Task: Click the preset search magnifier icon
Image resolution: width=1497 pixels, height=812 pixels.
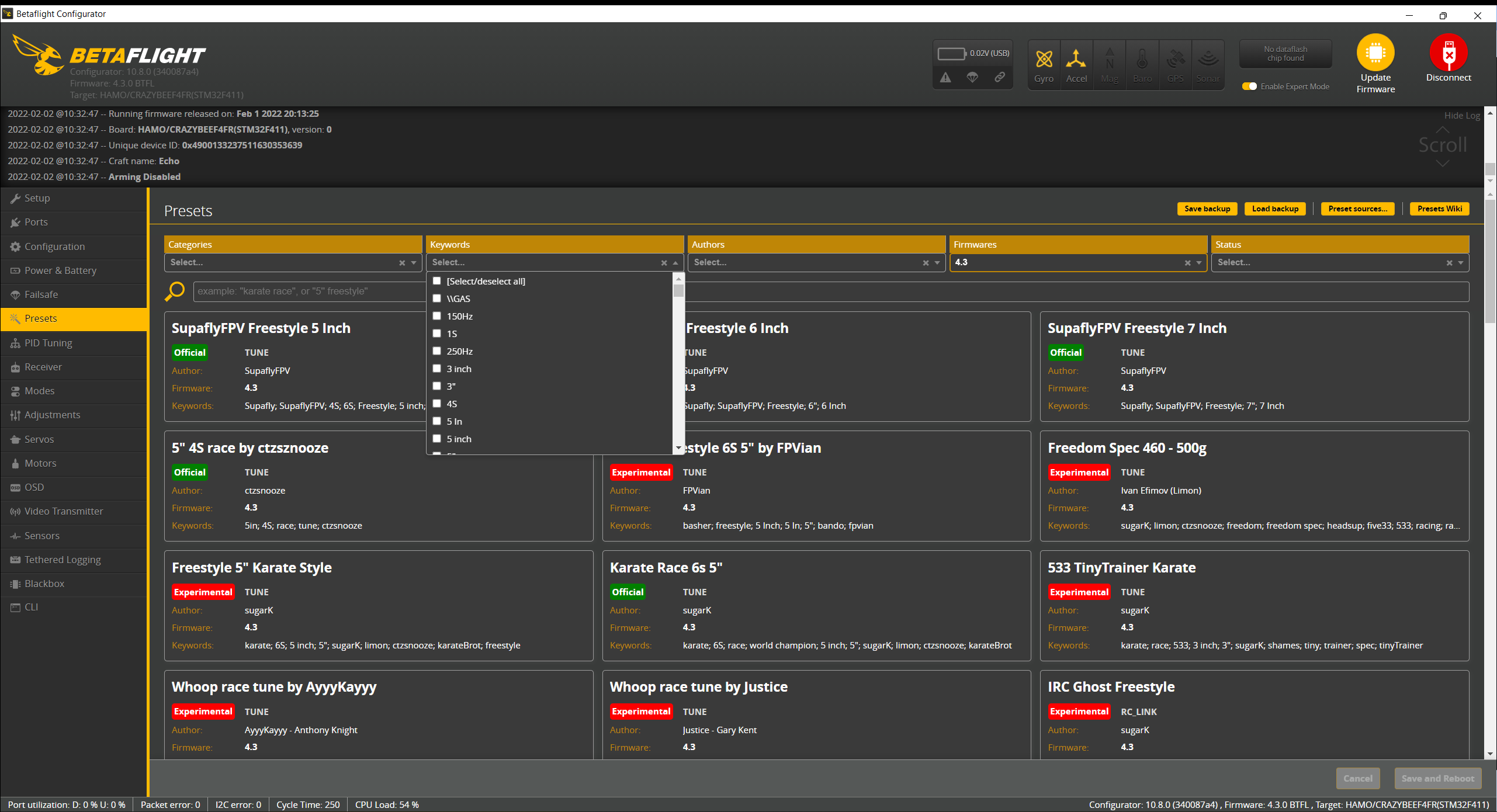Action: pos(175,291)
